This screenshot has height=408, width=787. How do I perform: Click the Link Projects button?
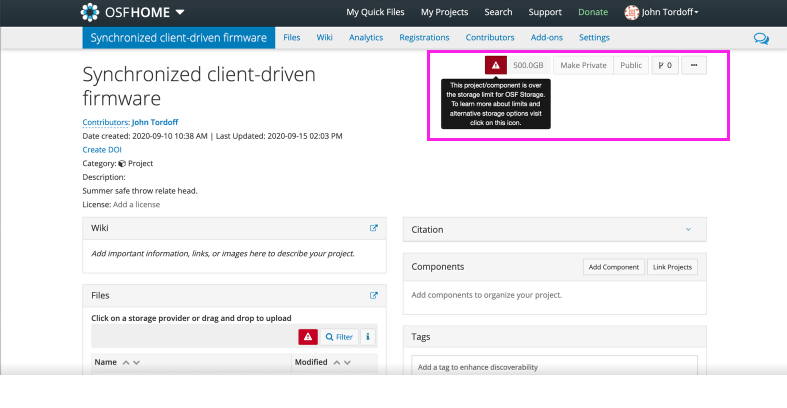click(672, 267)
